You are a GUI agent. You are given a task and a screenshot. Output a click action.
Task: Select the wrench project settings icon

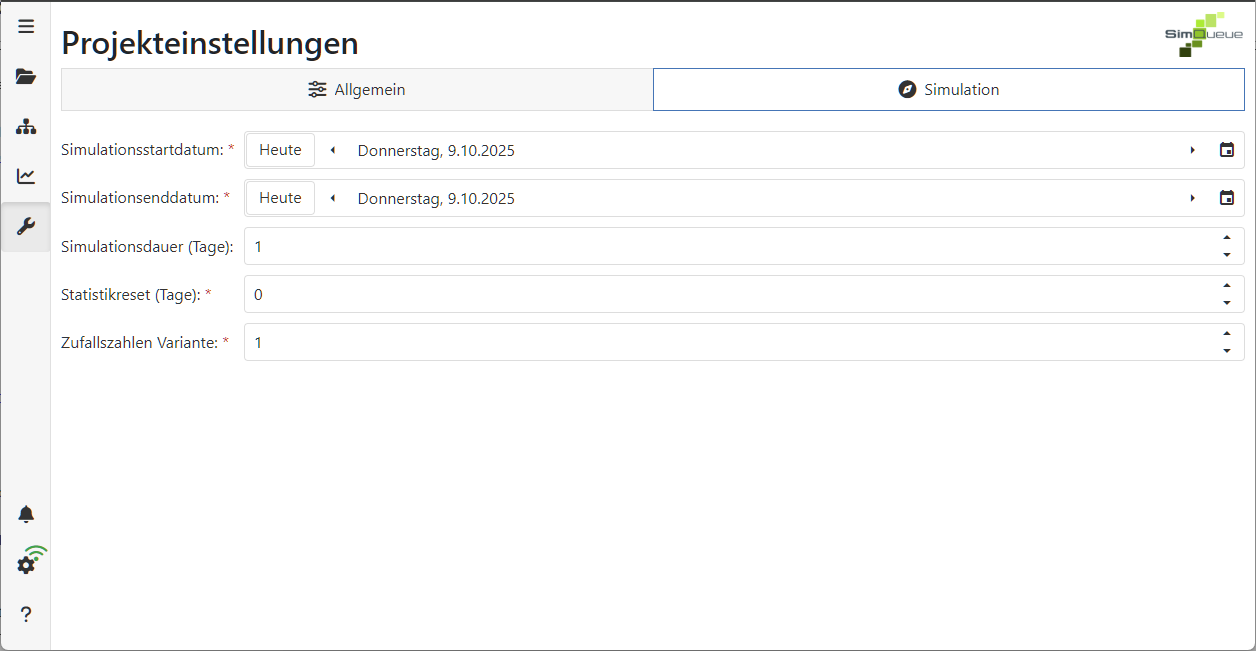26,227
